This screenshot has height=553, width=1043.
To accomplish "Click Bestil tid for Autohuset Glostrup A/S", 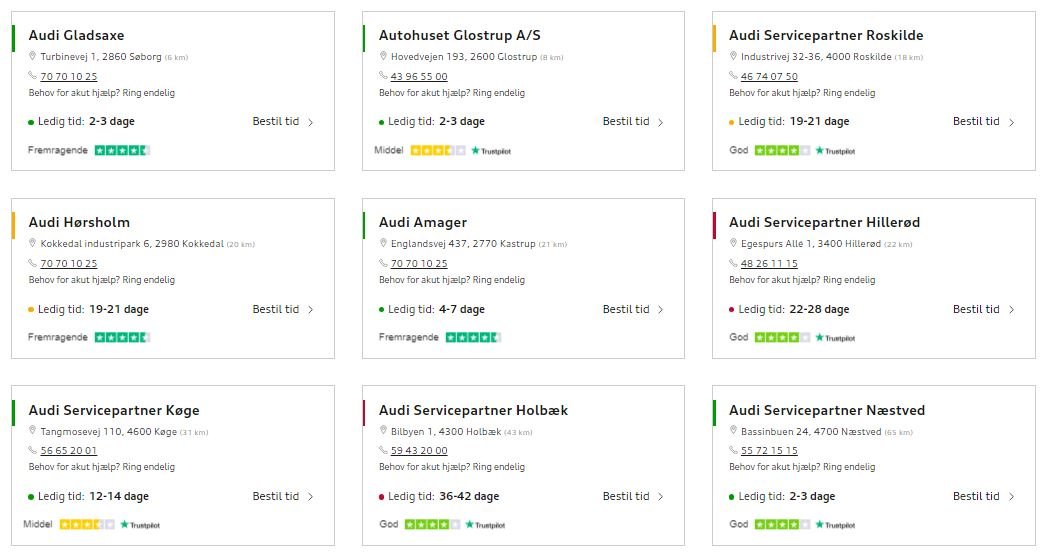I will (x=633, y=121).
